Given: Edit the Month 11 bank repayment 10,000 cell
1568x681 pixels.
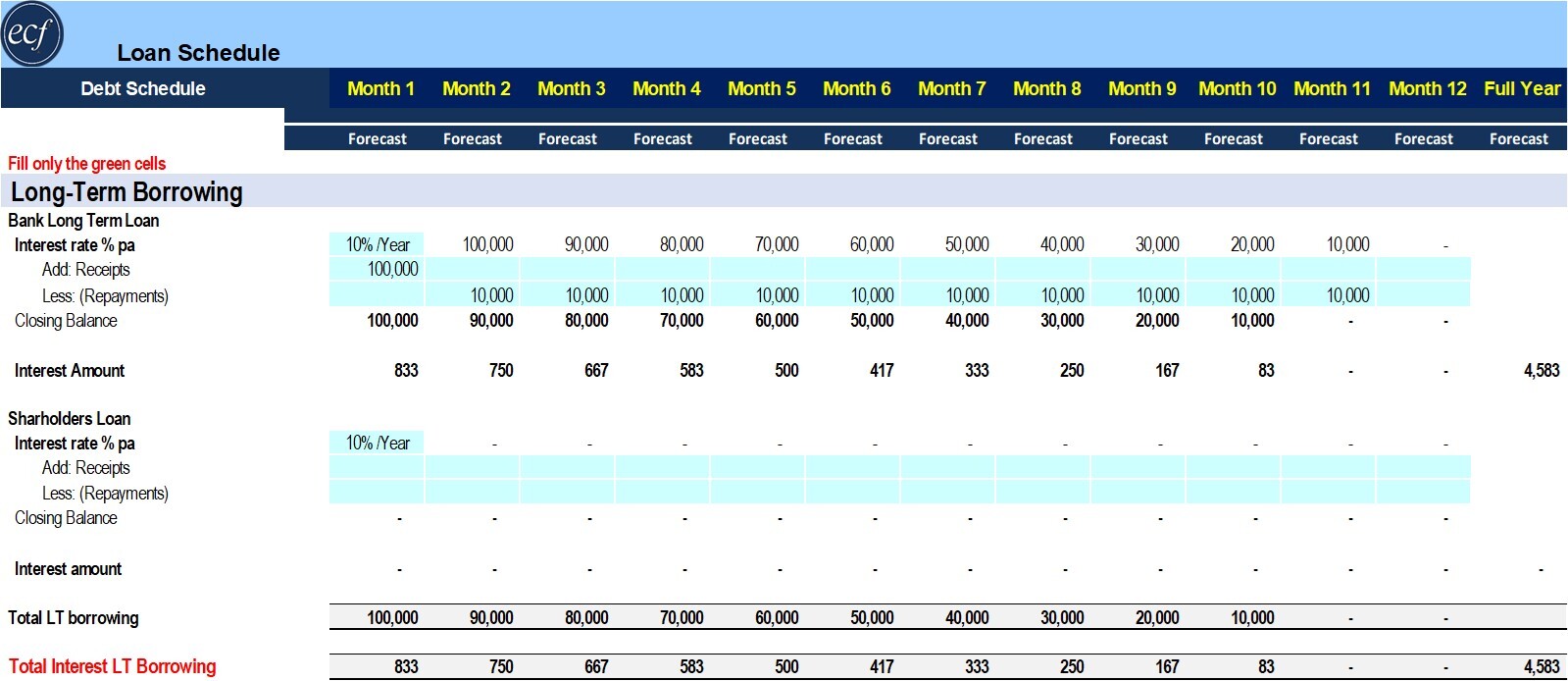Looking at the screenshot, I should pos(1328,294).
